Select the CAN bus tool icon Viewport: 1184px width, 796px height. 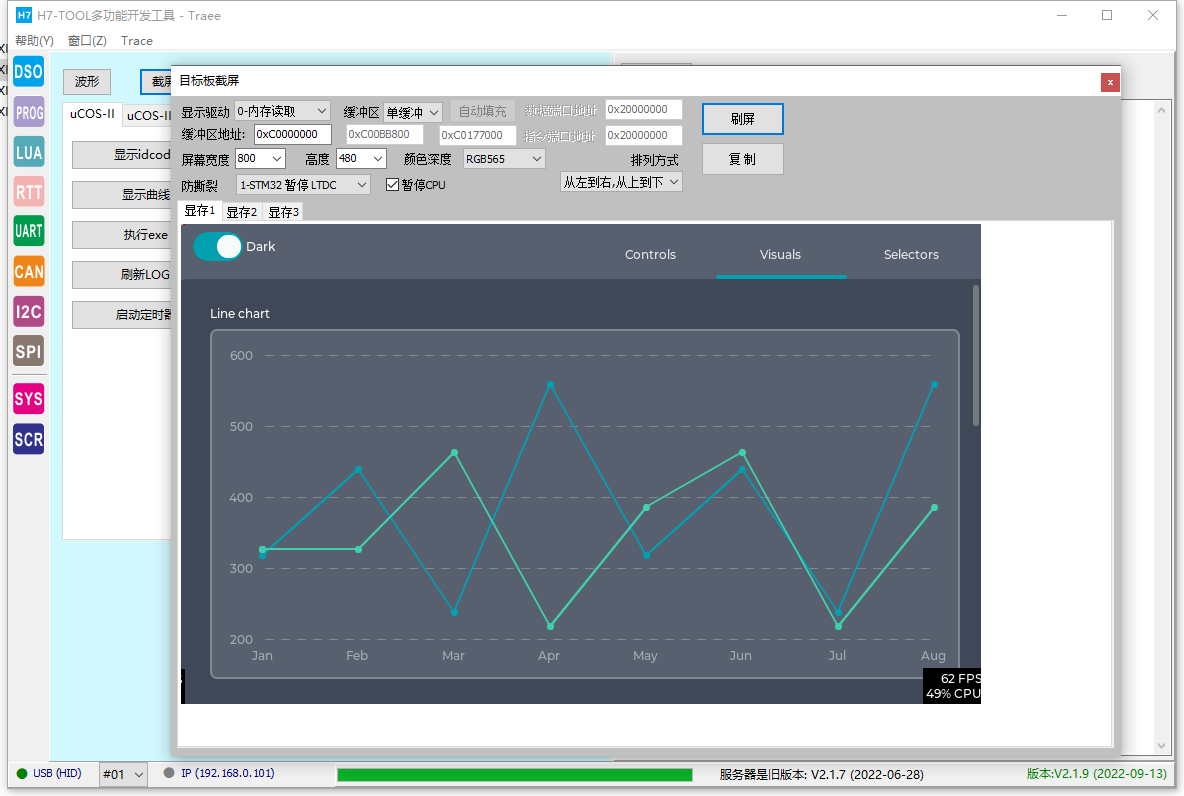coord(29,271)
